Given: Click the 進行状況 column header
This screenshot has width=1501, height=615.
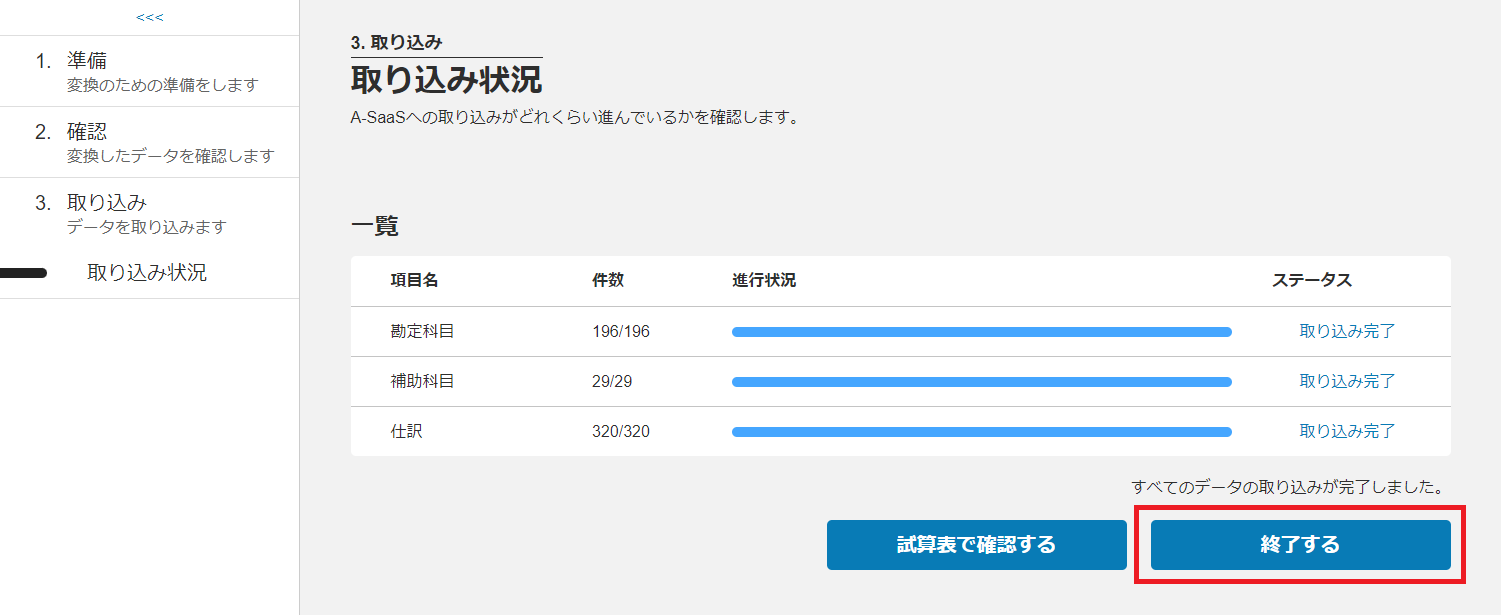Looking at the screenshot, I should point(764,280).
